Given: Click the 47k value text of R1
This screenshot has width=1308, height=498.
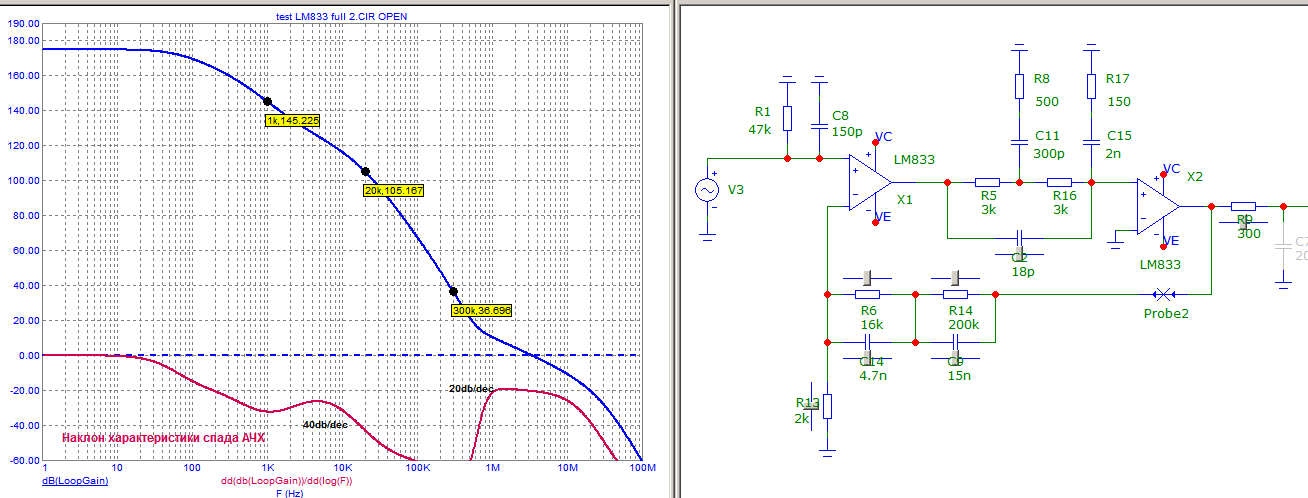Looking at the screenshot, I should tap(759, 130).
